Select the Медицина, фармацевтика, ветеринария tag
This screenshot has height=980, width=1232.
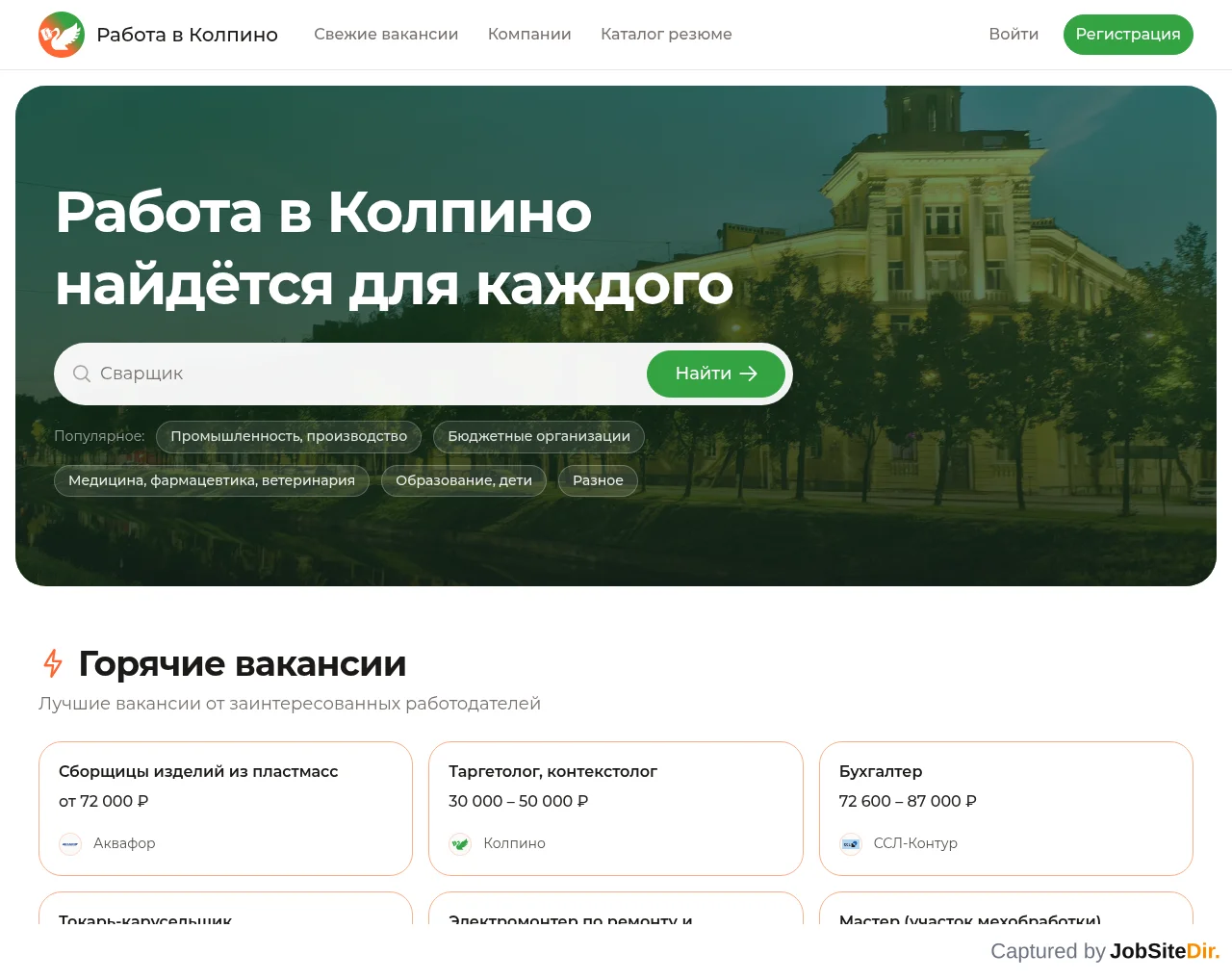(x=212, y=481)
